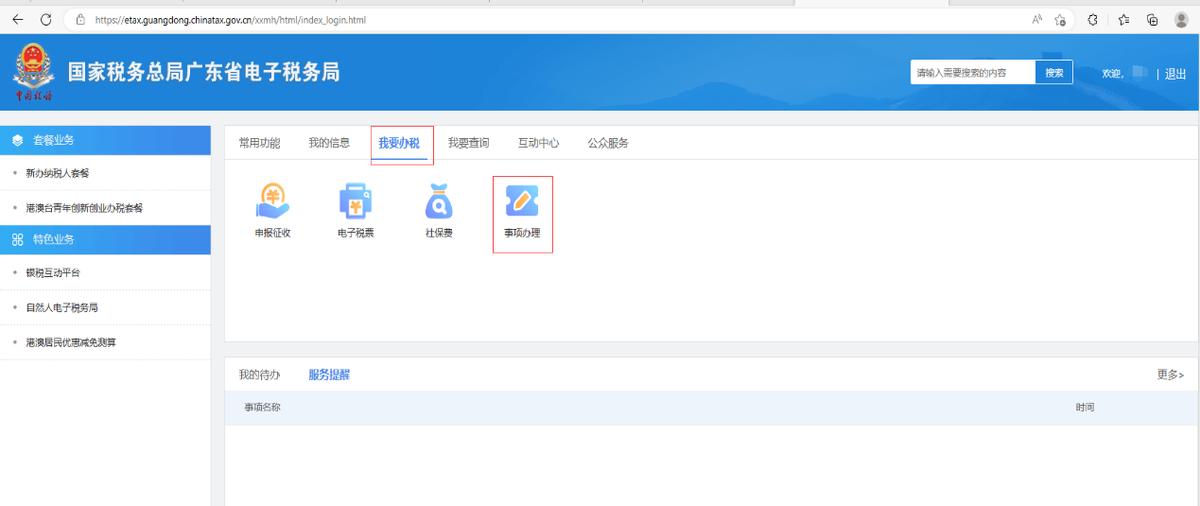Switch to 我的信息 tab
Viewport: 1200px width, 506px height.
(329, 143)
